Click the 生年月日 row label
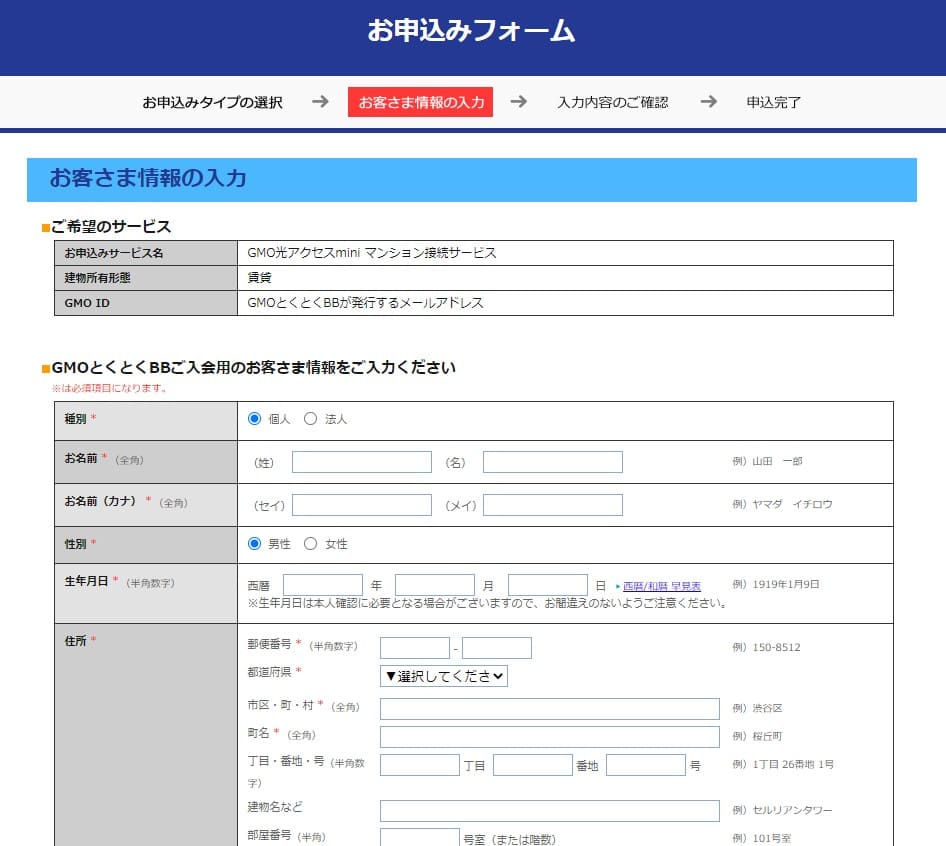Screen dimensions: 946x846 [x=86, y=581]
